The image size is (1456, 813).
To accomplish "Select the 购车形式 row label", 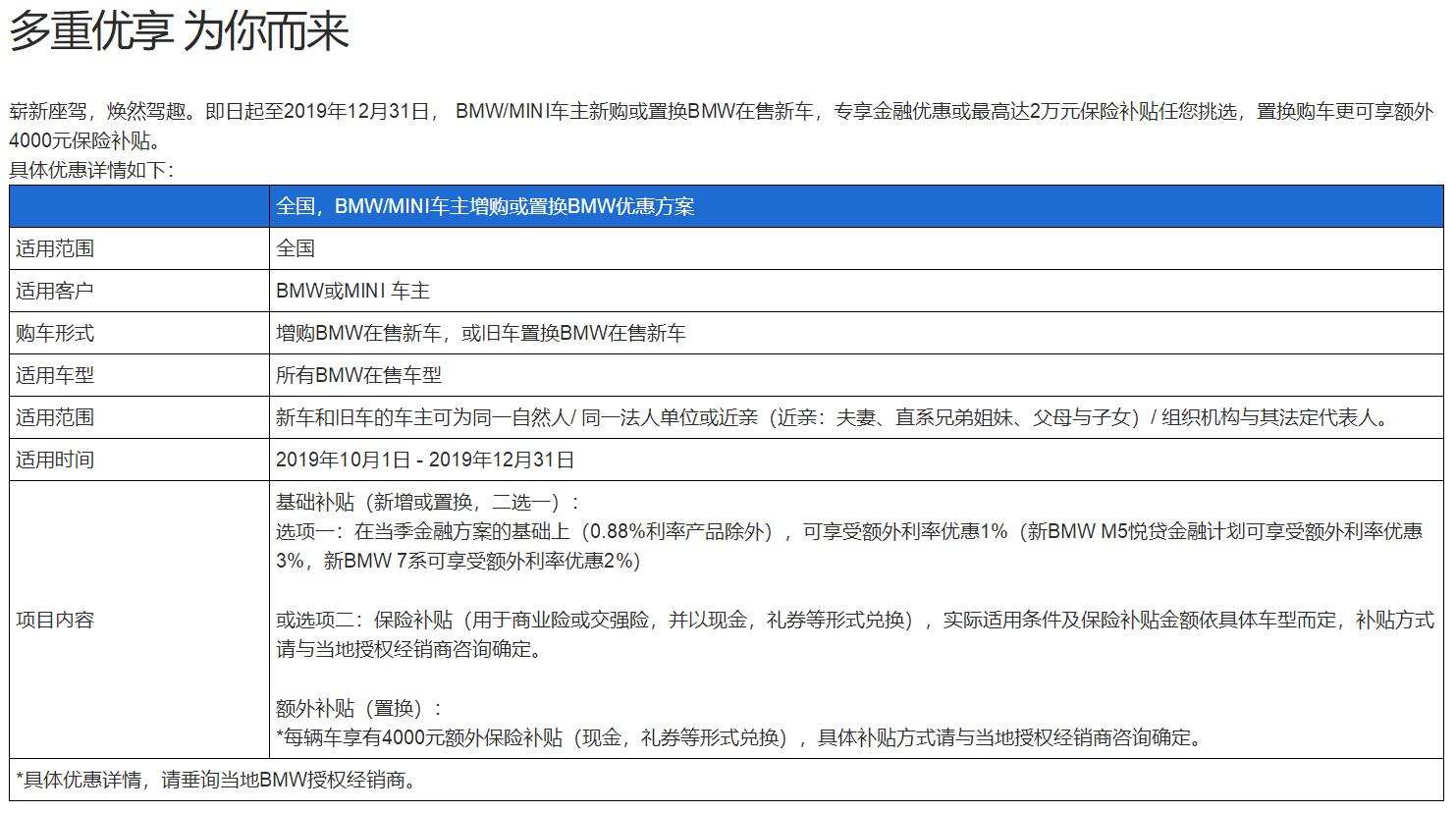I will [55, 333].
